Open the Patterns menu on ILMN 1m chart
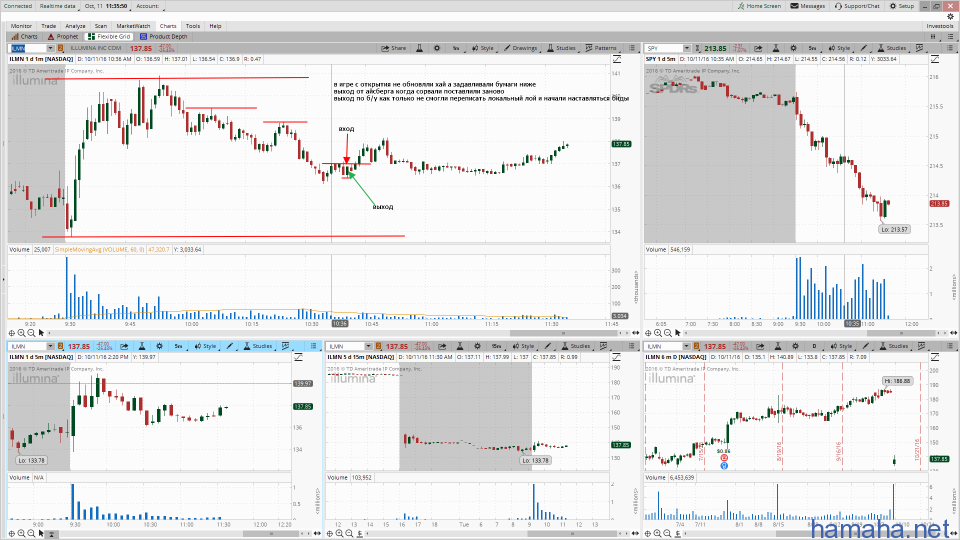Screen dimensions: 960x540 pos(601,48)
